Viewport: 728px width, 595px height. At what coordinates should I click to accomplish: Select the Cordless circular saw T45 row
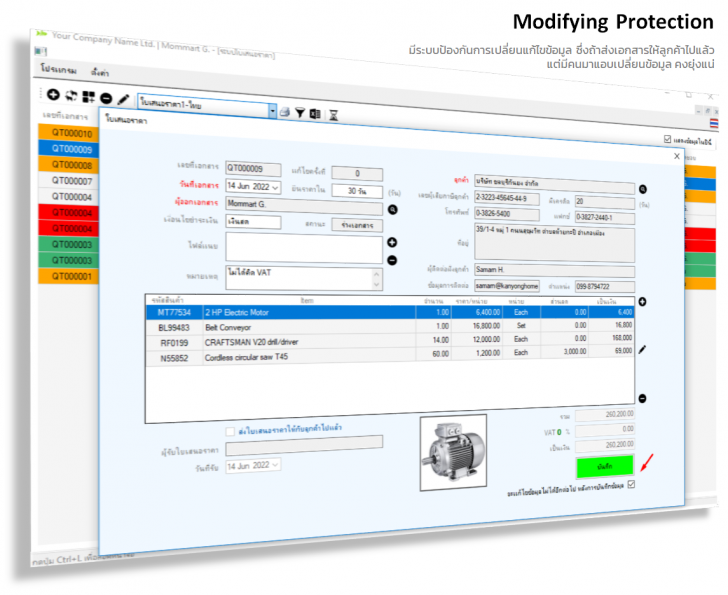coord(390,355)
